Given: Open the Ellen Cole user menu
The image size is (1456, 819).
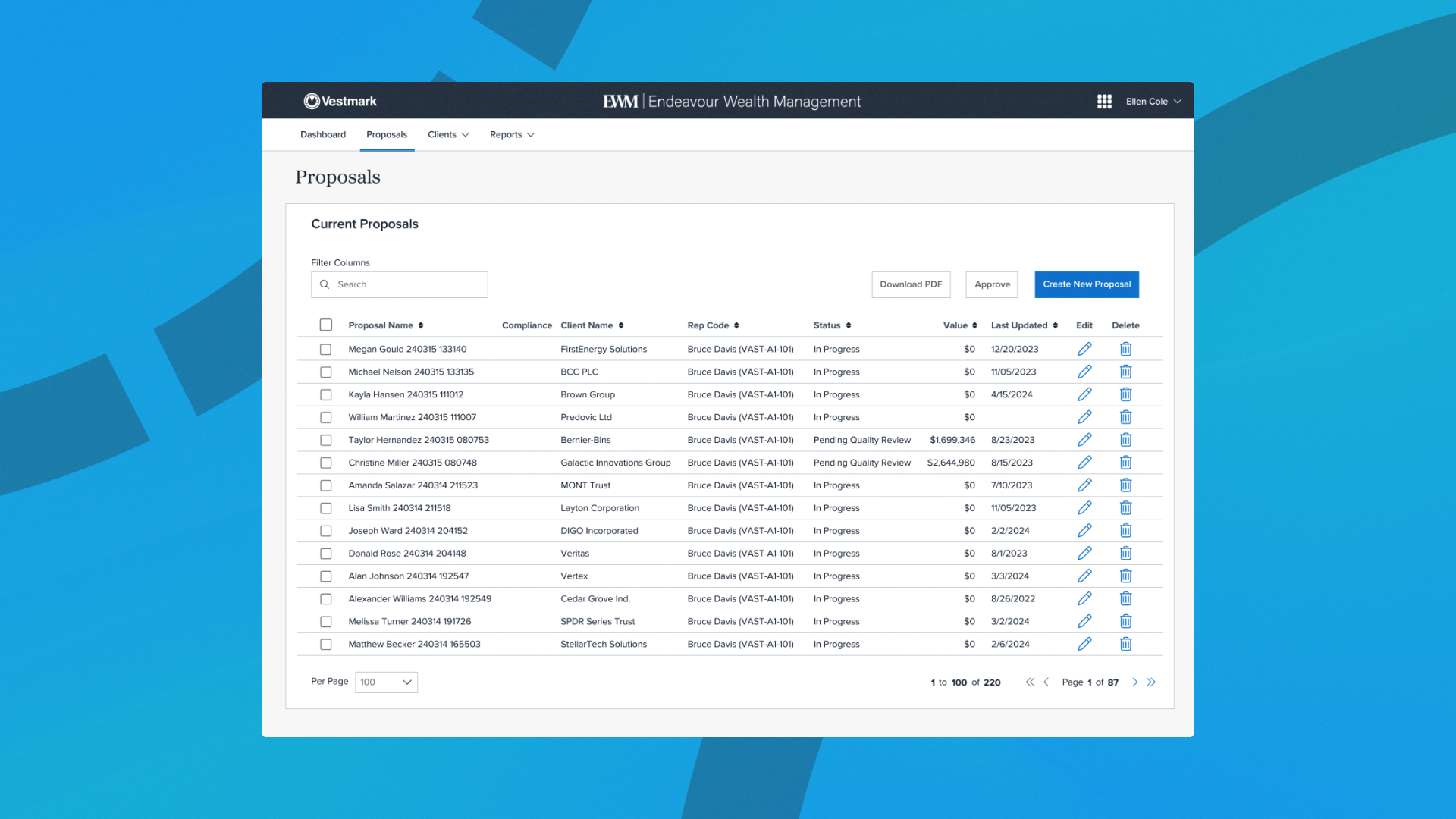Looking at the screenshot, I should coord(1153,102).
